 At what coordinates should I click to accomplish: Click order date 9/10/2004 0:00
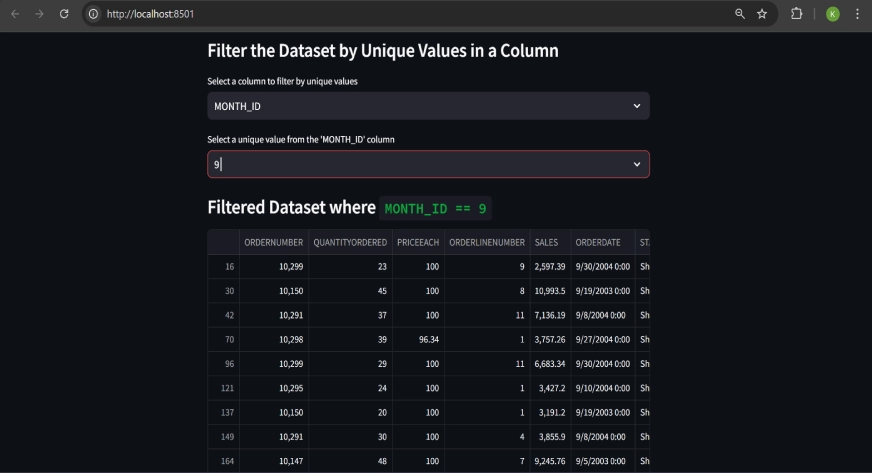coord(603,388)
